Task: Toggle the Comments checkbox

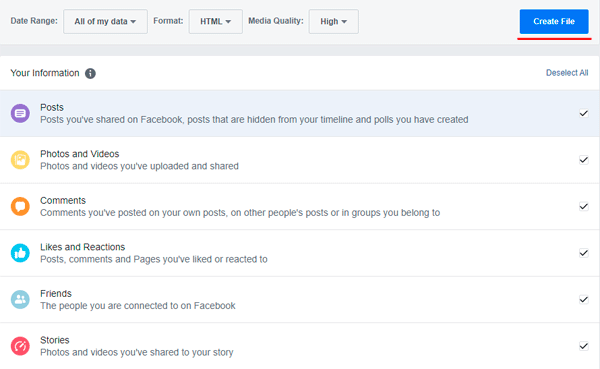Action: [x=584, y=206]
